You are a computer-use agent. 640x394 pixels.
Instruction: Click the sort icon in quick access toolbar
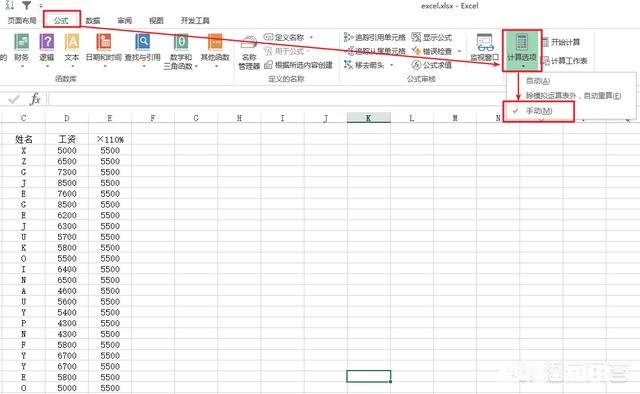[x=10, y=5]
